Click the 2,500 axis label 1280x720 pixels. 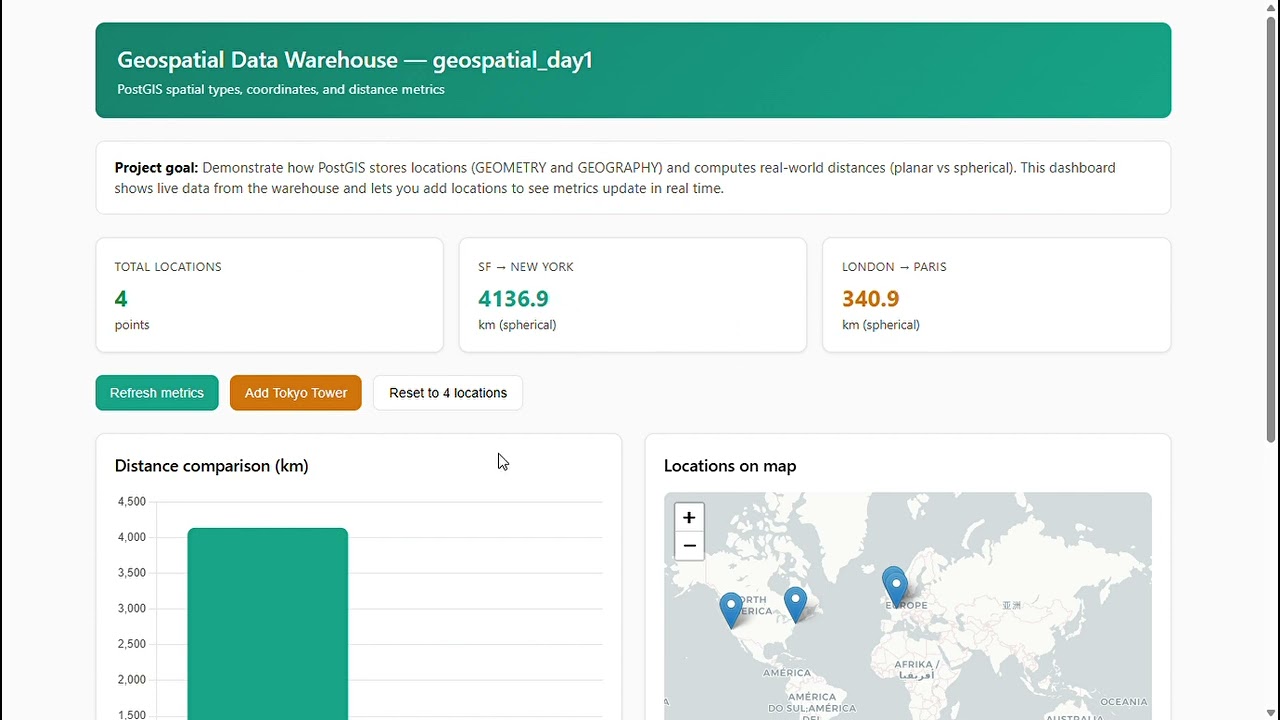tap(132, 644)
